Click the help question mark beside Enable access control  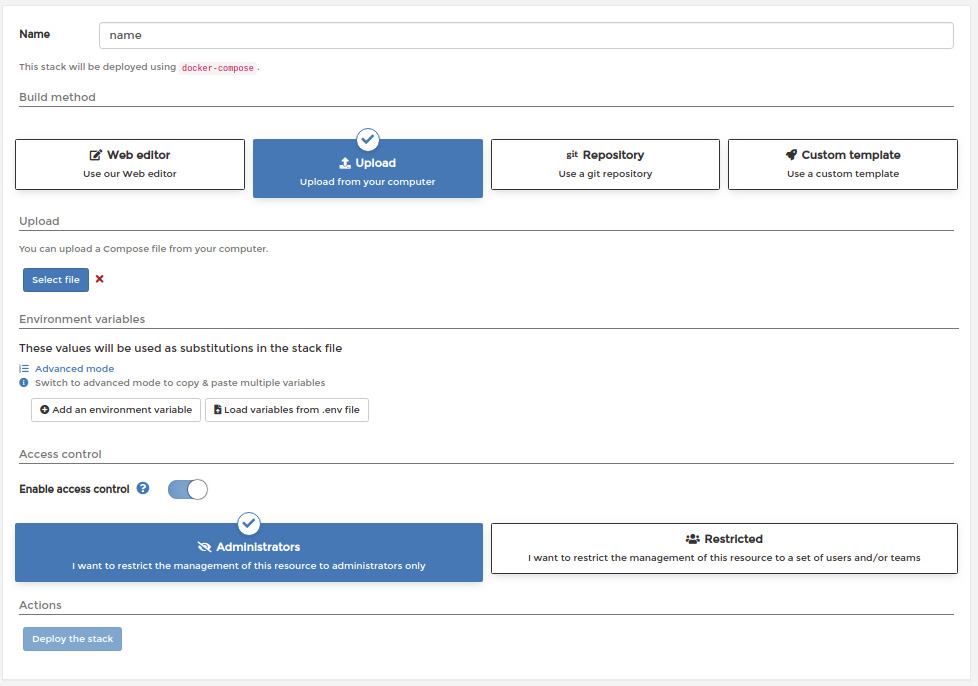(143, 488)
